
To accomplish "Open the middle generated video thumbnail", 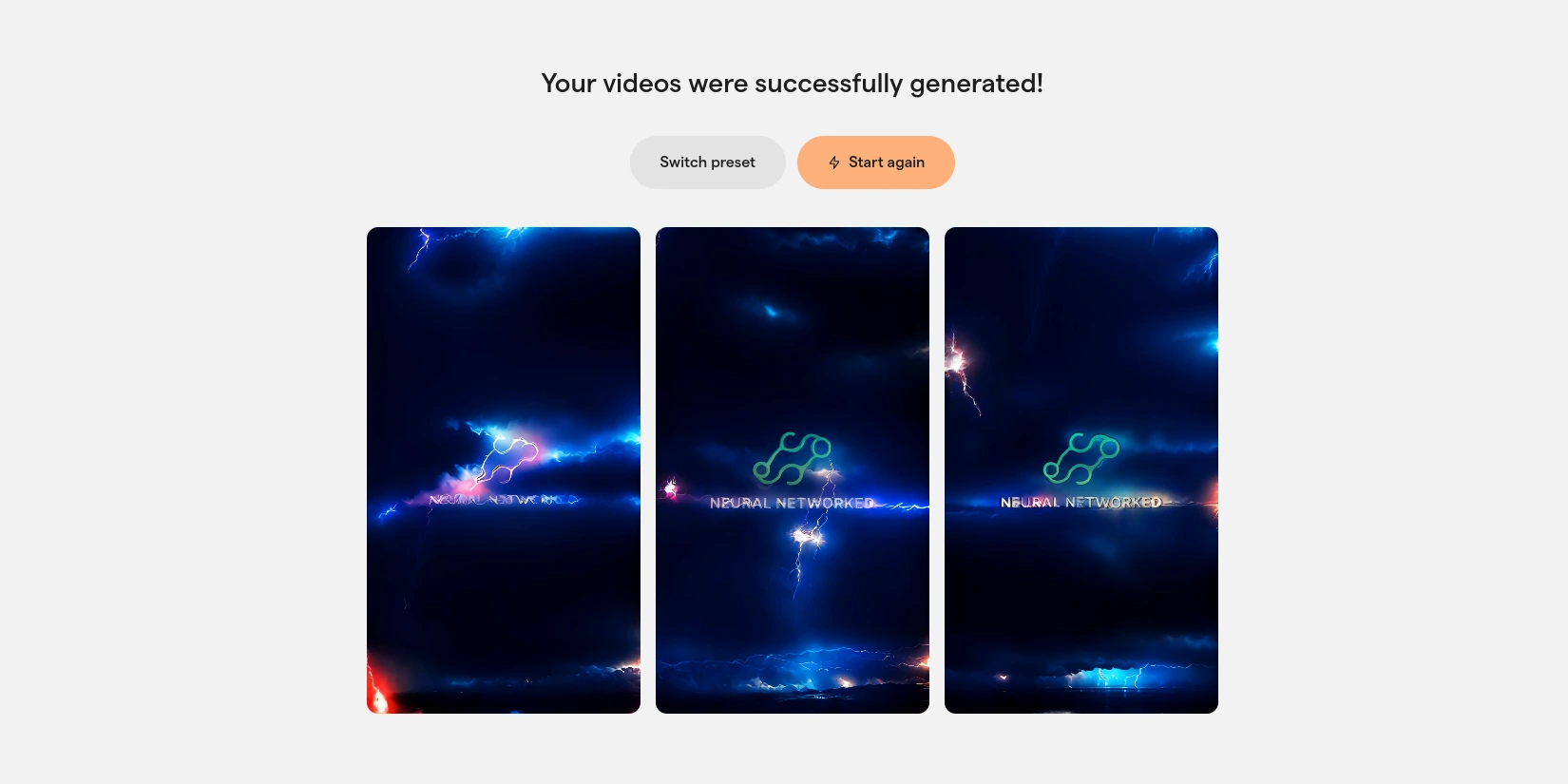I will click(x=793, y=470).
